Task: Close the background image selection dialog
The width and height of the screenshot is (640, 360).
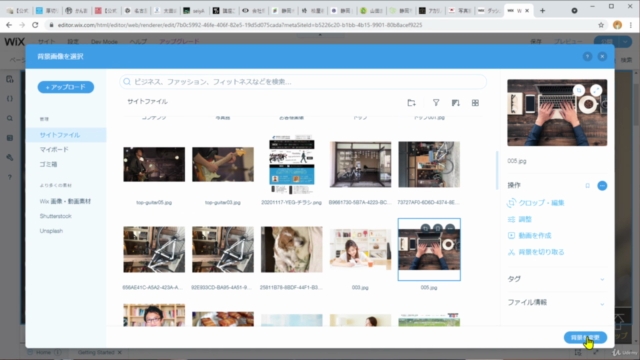Action: [x=602, y=56]
